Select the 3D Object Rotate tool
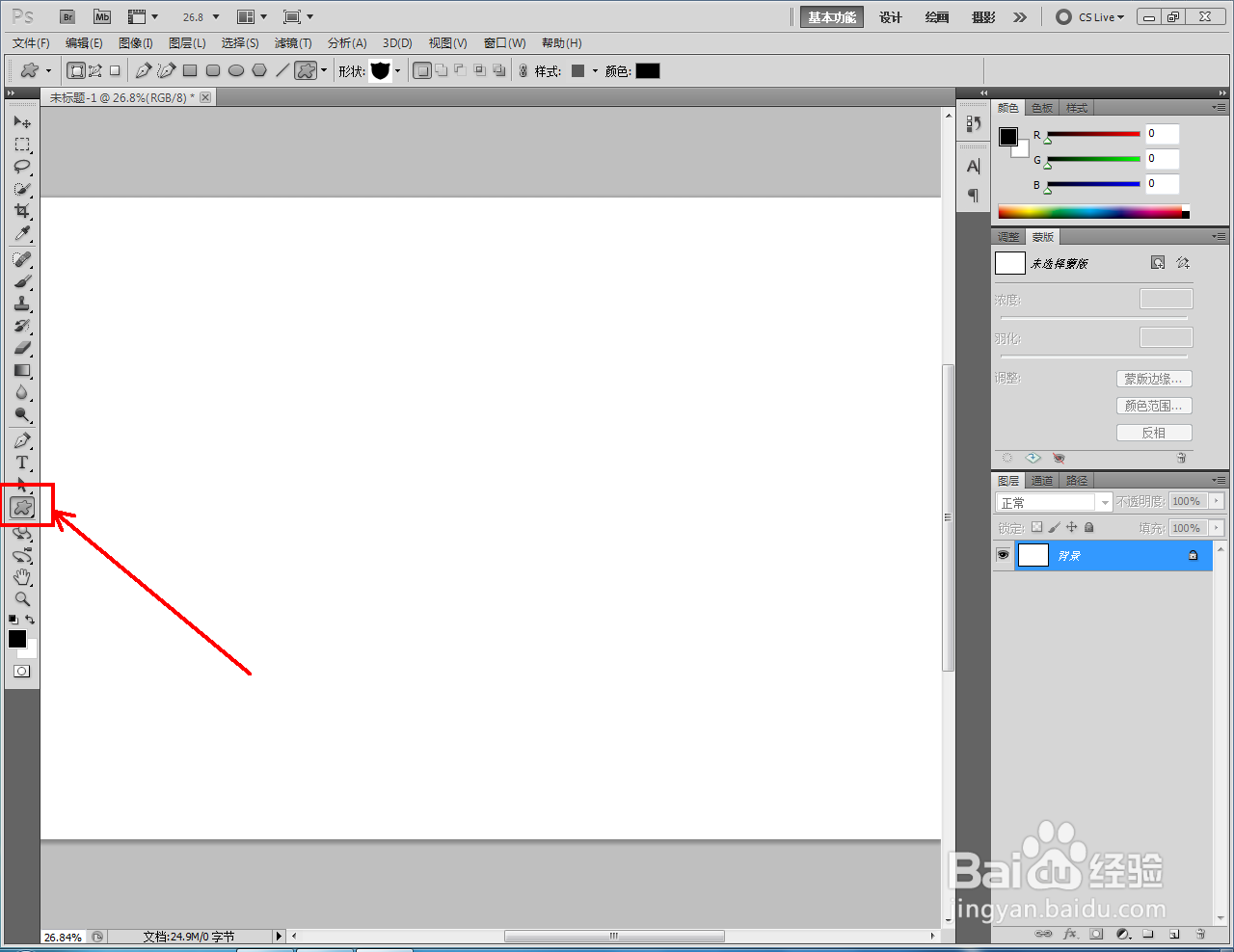Screen dimensions: 1234x952 click(x=22, y=533)
